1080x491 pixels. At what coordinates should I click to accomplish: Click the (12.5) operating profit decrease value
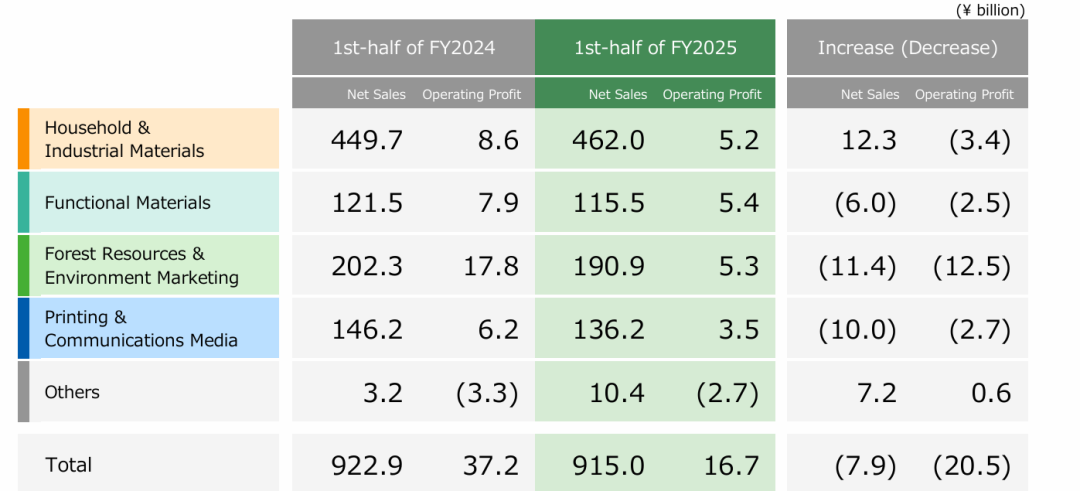click(971, 266)
